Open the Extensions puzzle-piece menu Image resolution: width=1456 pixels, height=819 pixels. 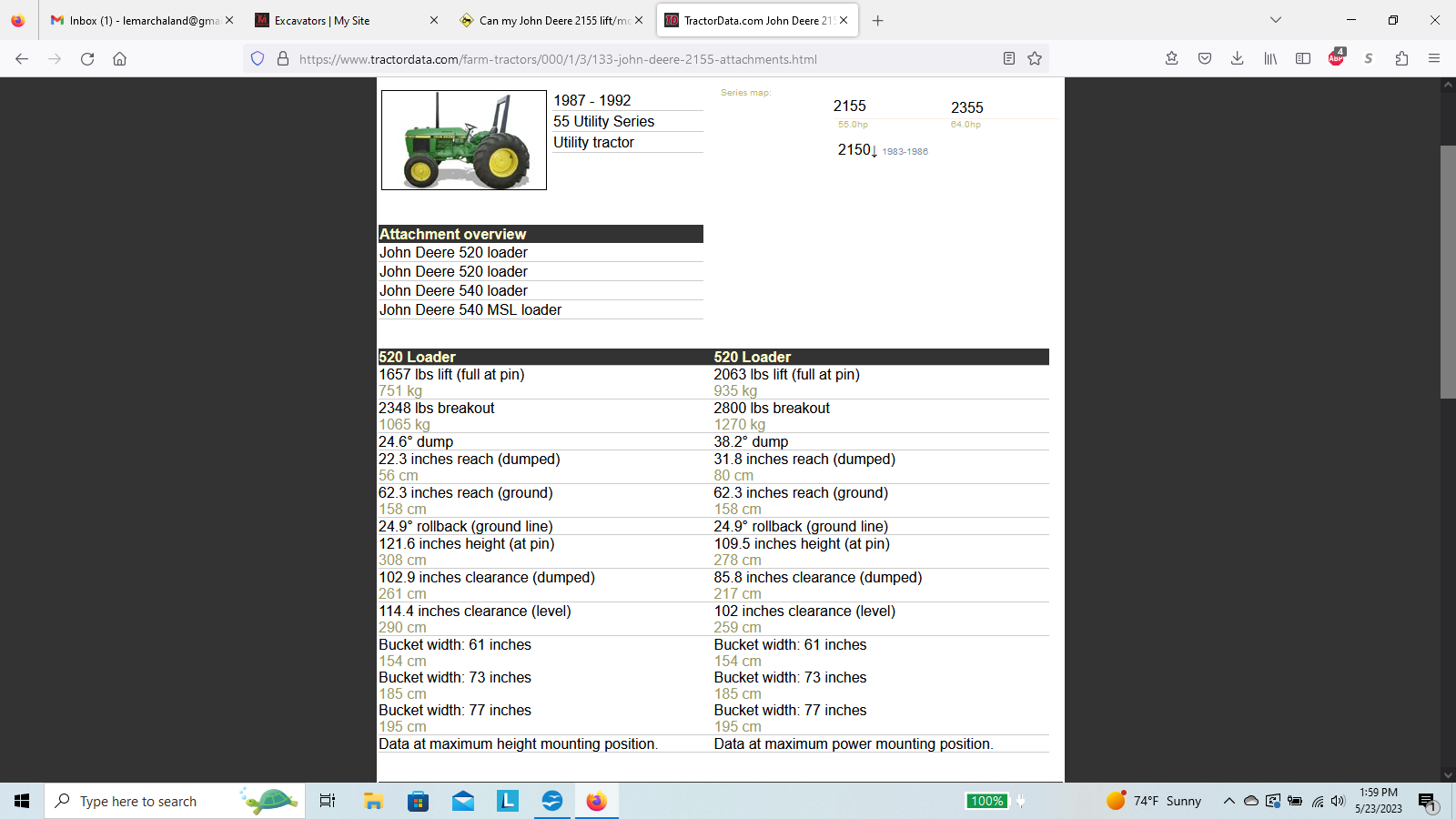(x=1401, y=59)
